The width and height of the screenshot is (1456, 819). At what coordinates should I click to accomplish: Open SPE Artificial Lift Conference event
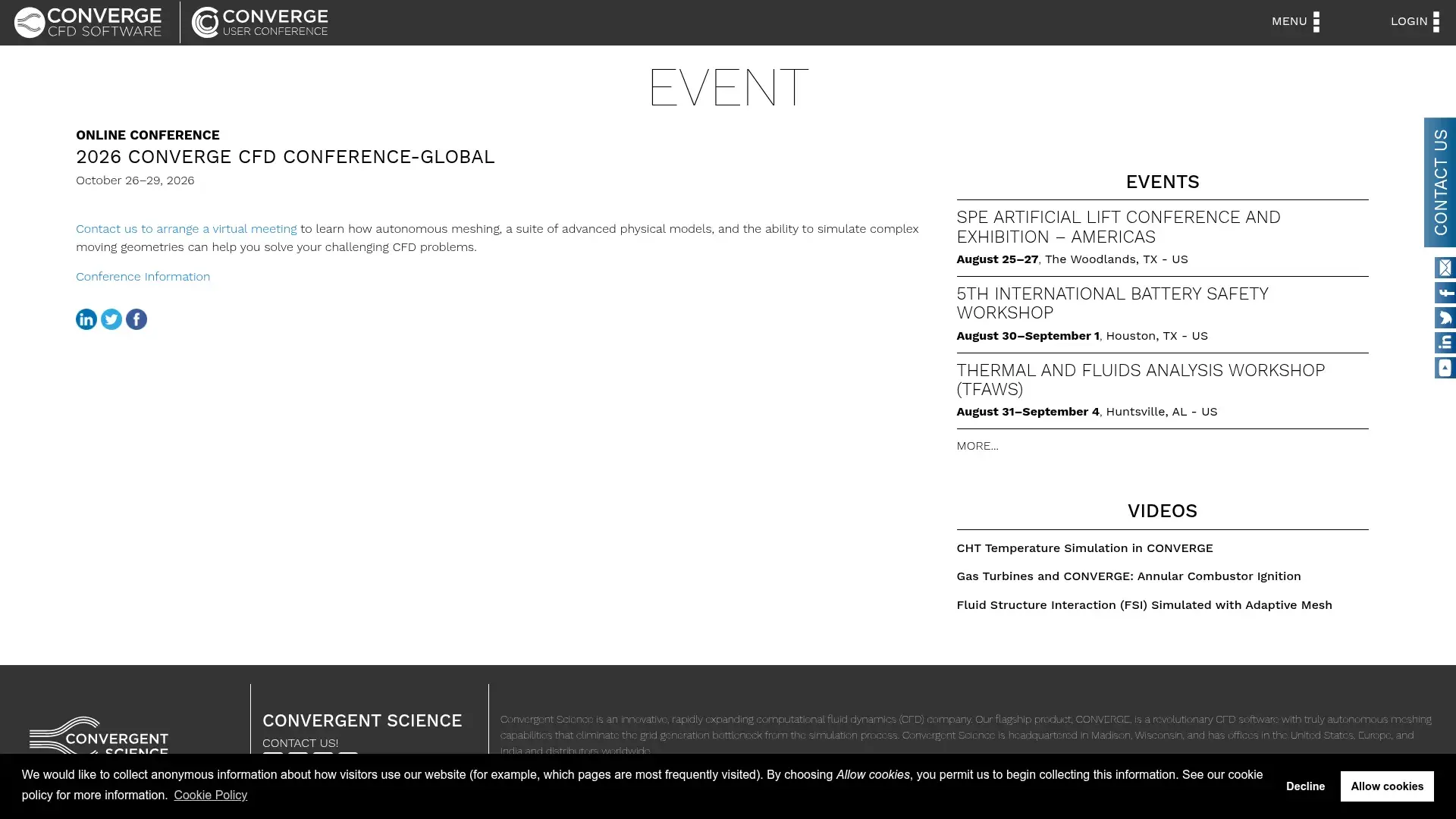point(1118,227)
